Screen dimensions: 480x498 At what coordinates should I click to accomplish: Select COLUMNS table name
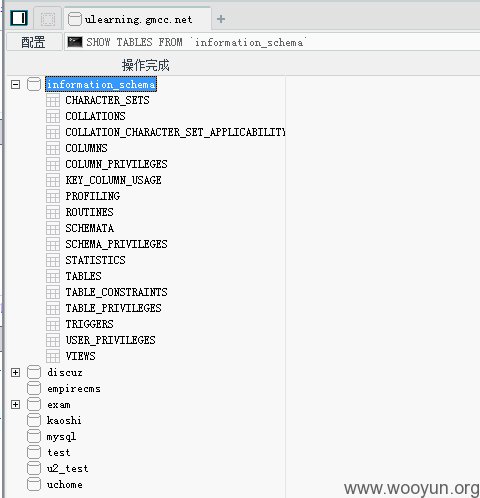(86, 148)
